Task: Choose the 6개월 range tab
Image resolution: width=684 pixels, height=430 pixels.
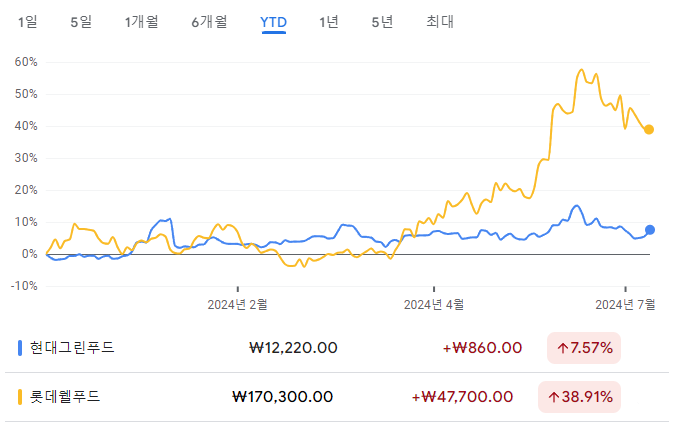Action: tap(209, 22)
